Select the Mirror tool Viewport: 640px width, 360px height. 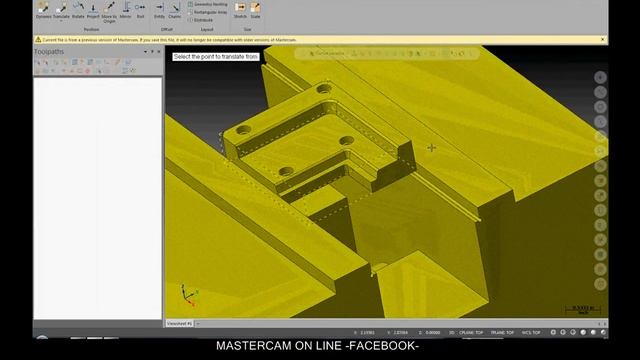[126, 10]
